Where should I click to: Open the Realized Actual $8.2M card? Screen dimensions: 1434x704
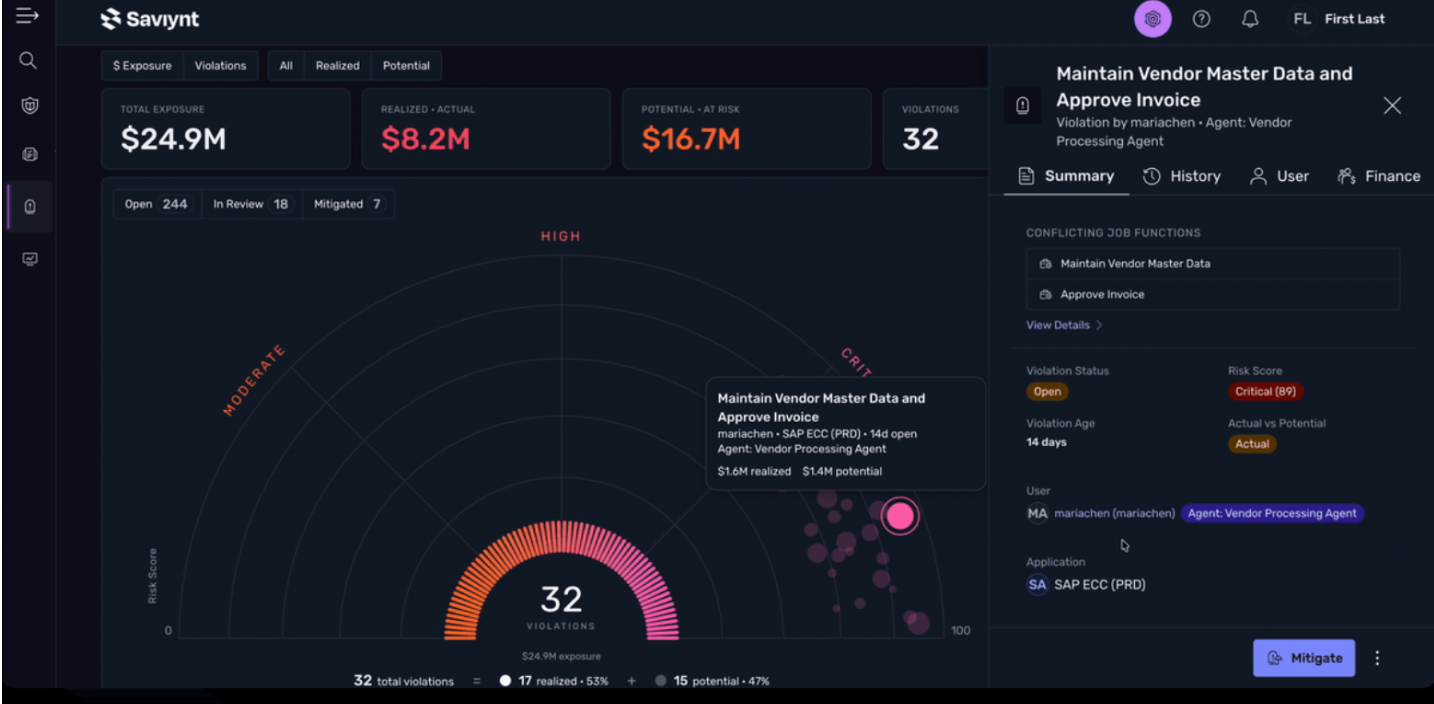486,128
